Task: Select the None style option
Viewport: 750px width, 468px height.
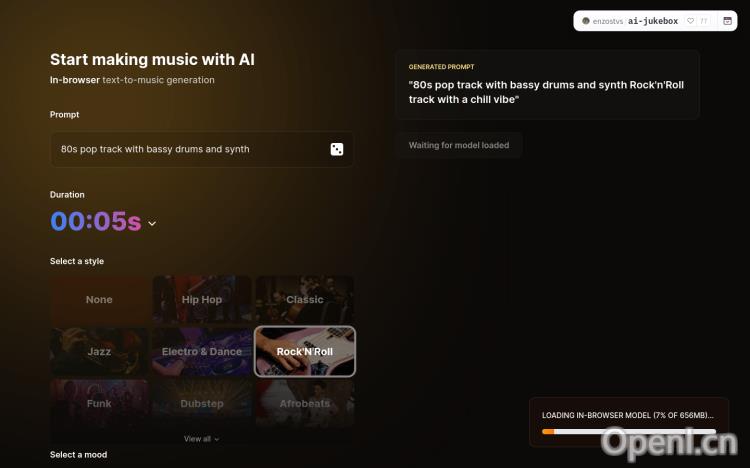Action: (x=99, y=300)
